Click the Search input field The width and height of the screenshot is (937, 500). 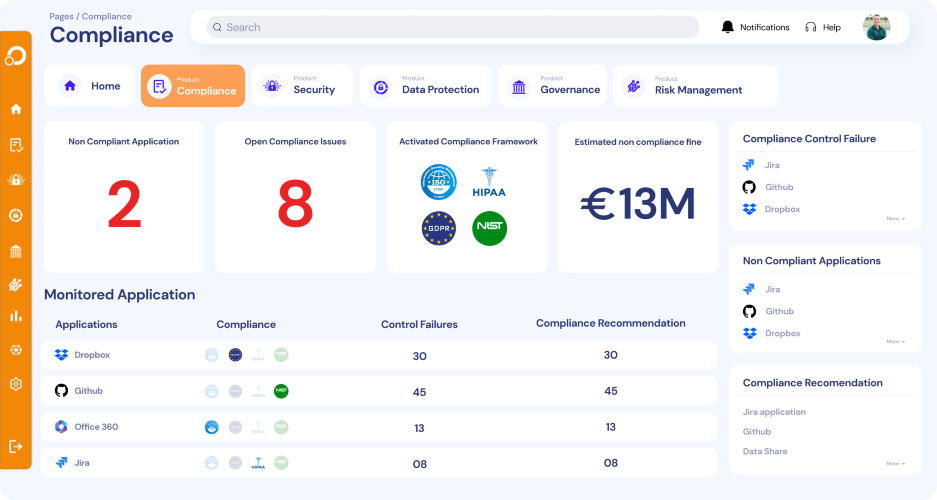(x=452, y=27)
